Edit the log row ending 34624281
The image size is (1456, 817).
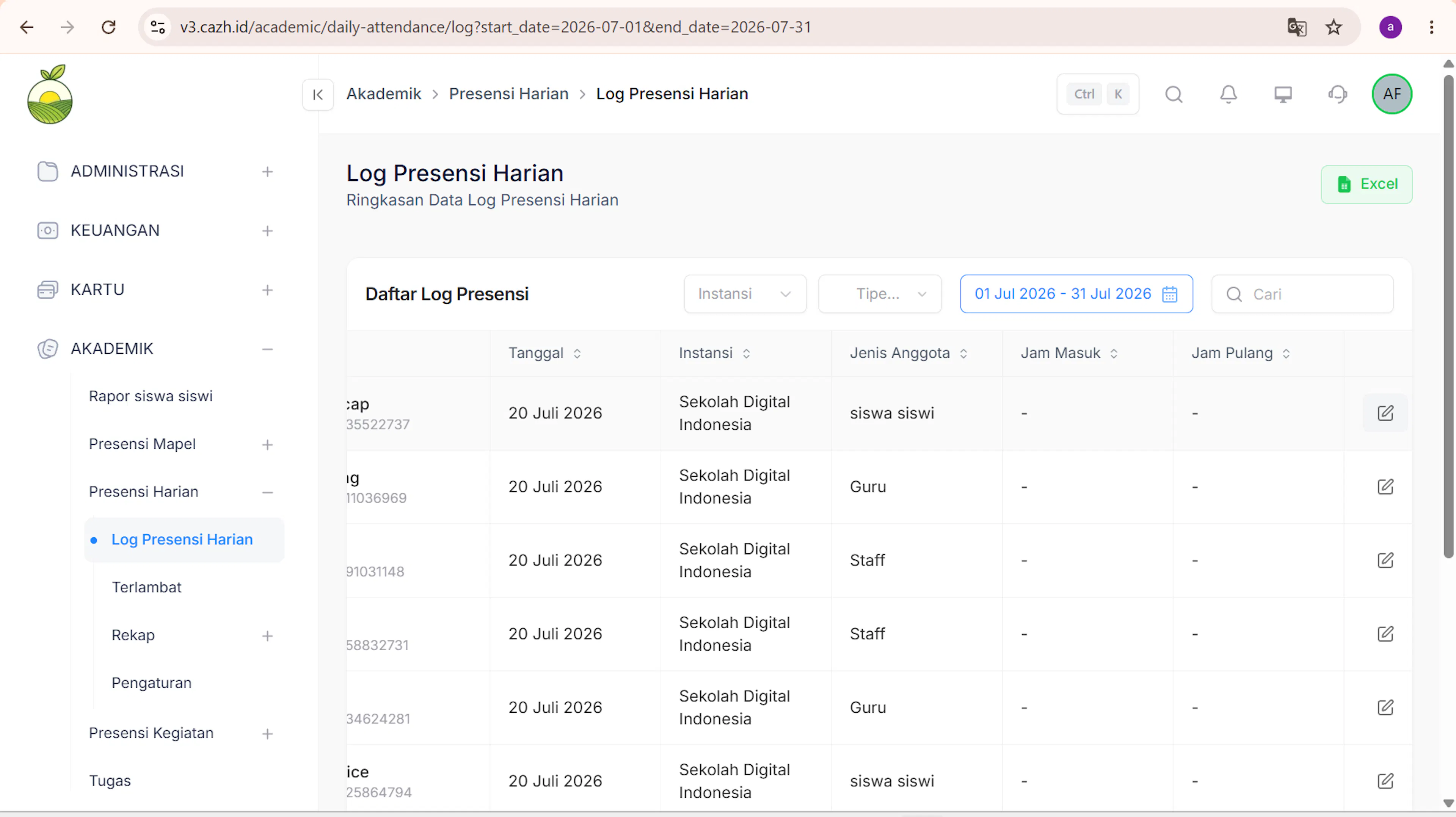coord(1385,707)
